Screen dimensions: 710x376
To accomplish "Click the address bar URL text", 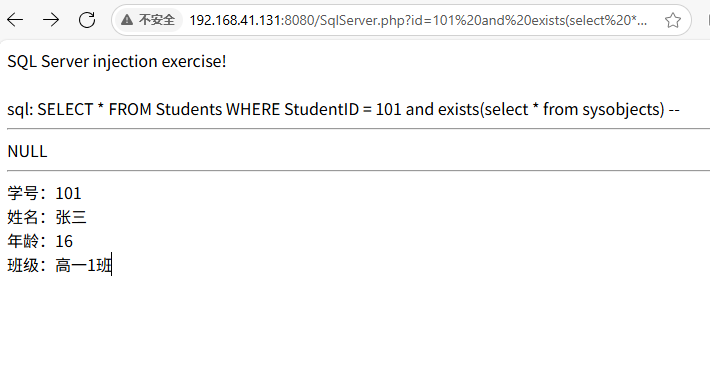I will (x=418, y=20).
